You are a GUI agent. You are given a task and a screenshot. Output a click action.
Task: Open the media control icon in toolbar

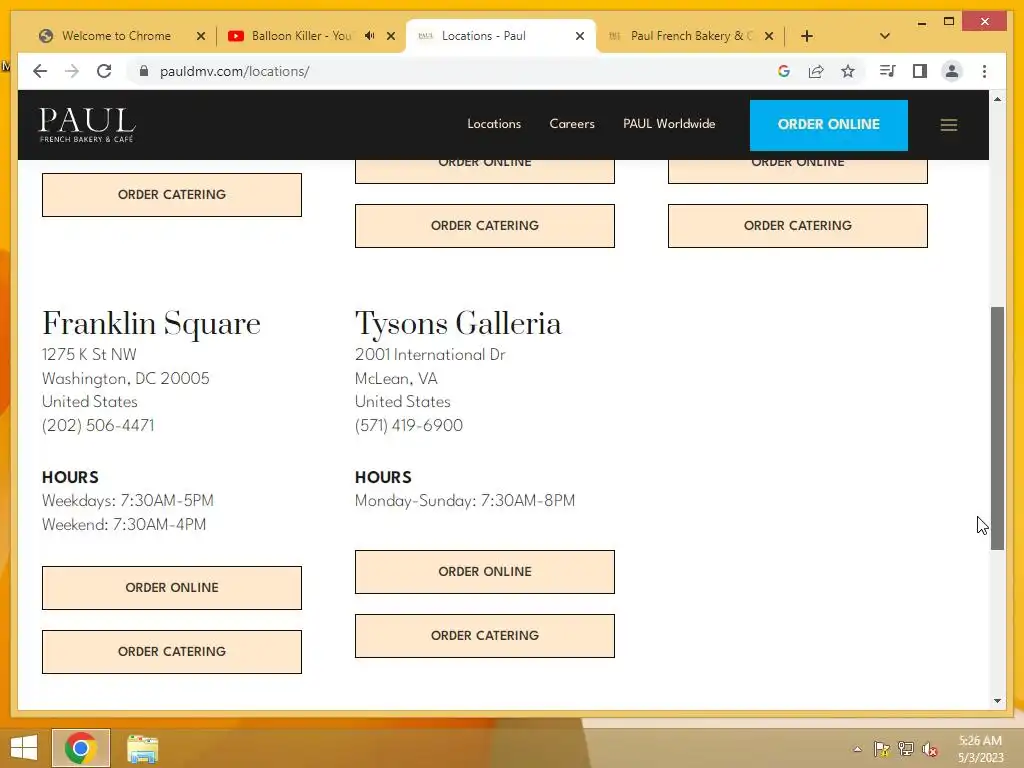tap(887, 71)
